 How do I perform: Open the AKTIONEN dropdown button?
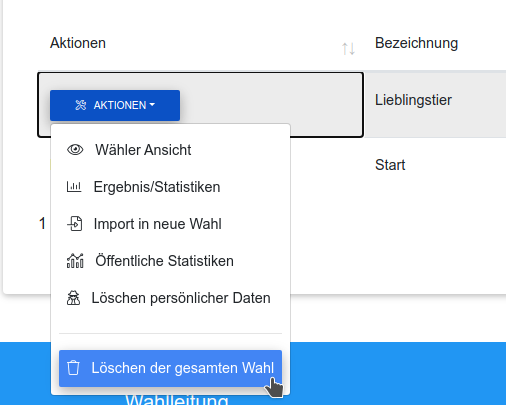(x=115, y=105)
